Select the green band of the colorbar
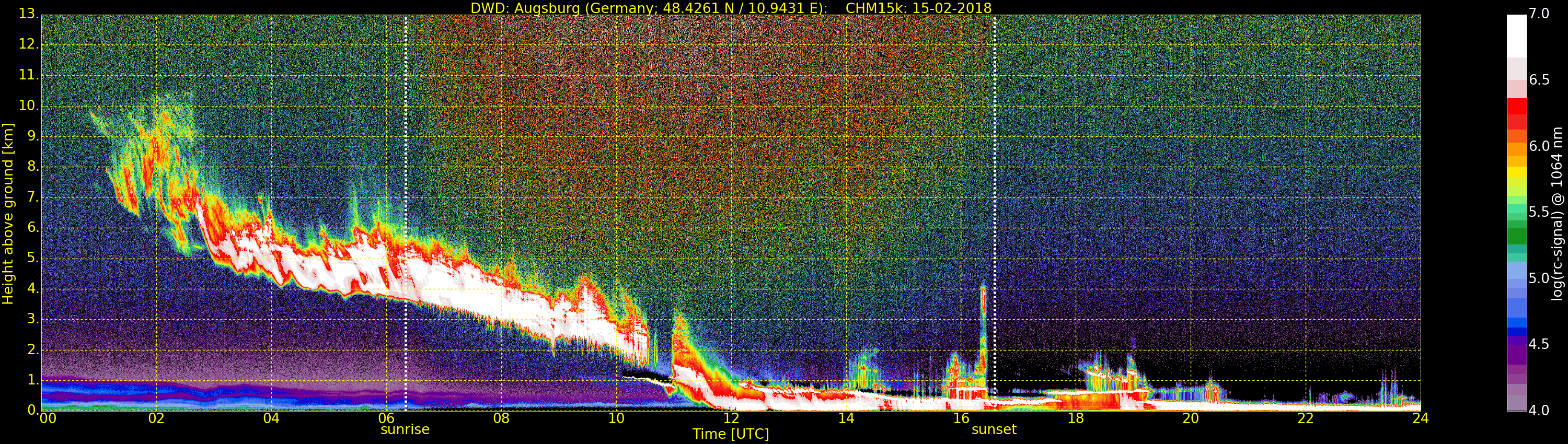Image resolution: width=1568 pixels, height=444 pixels. coord(1516,234)
